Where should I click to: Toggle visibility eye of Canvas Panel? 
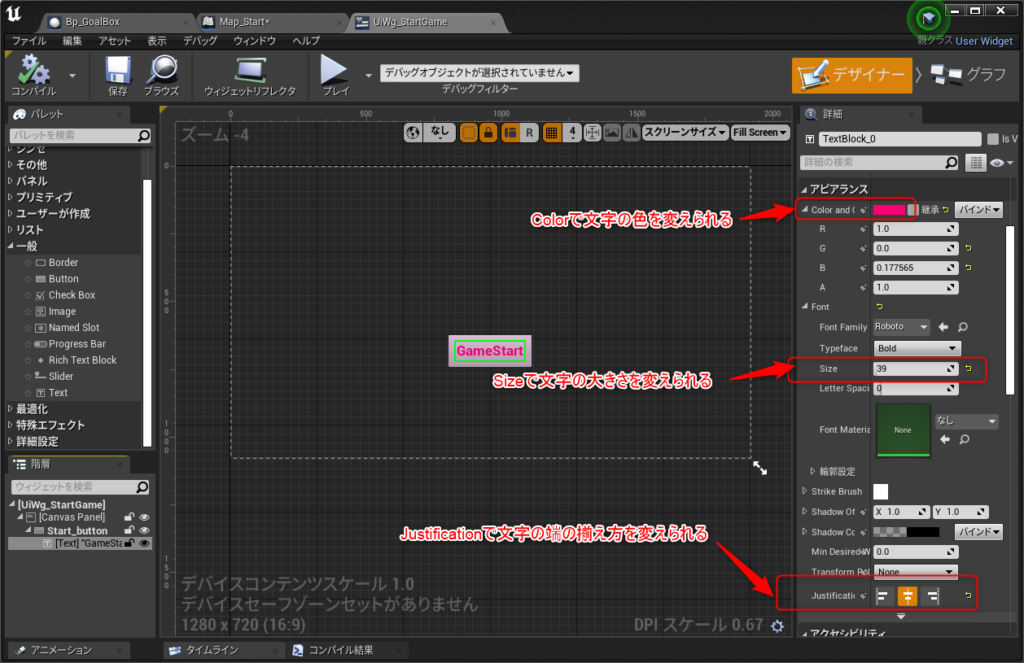click(x=145, y=517)
